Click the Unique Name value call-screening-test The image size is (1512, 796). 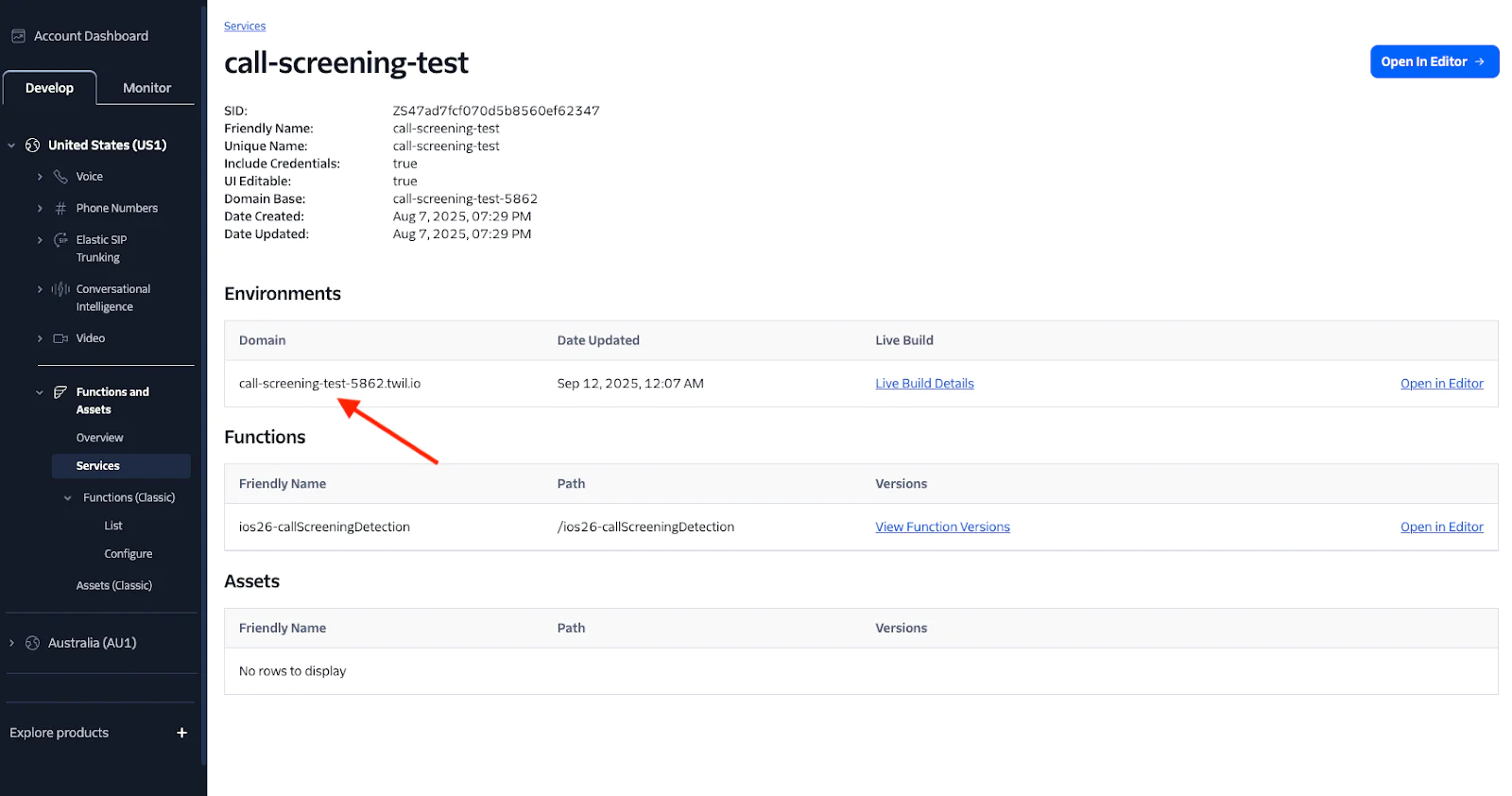(446, 147)
